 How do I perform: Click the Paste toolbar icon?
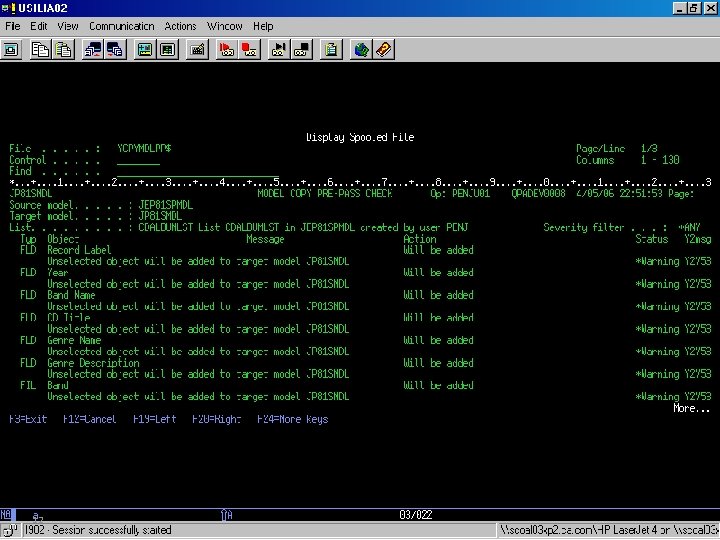tap(63, 50)
